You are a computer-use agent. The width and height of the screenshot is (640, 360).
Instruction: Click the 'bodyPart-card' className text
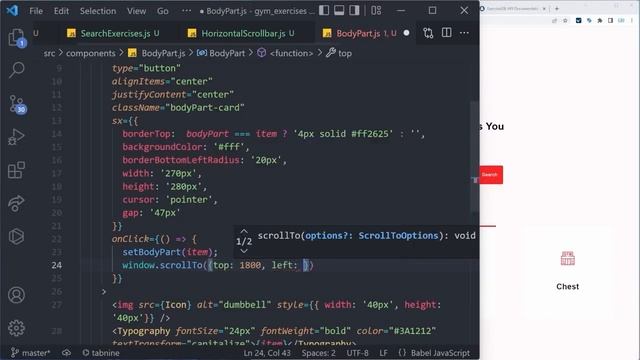click(204, 108)
